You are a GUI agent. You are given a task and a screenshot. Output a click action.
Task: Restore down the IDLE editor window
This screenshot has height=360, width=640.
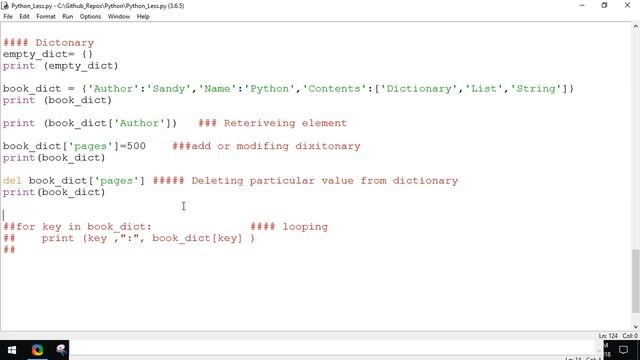click(x=604, y=6)
